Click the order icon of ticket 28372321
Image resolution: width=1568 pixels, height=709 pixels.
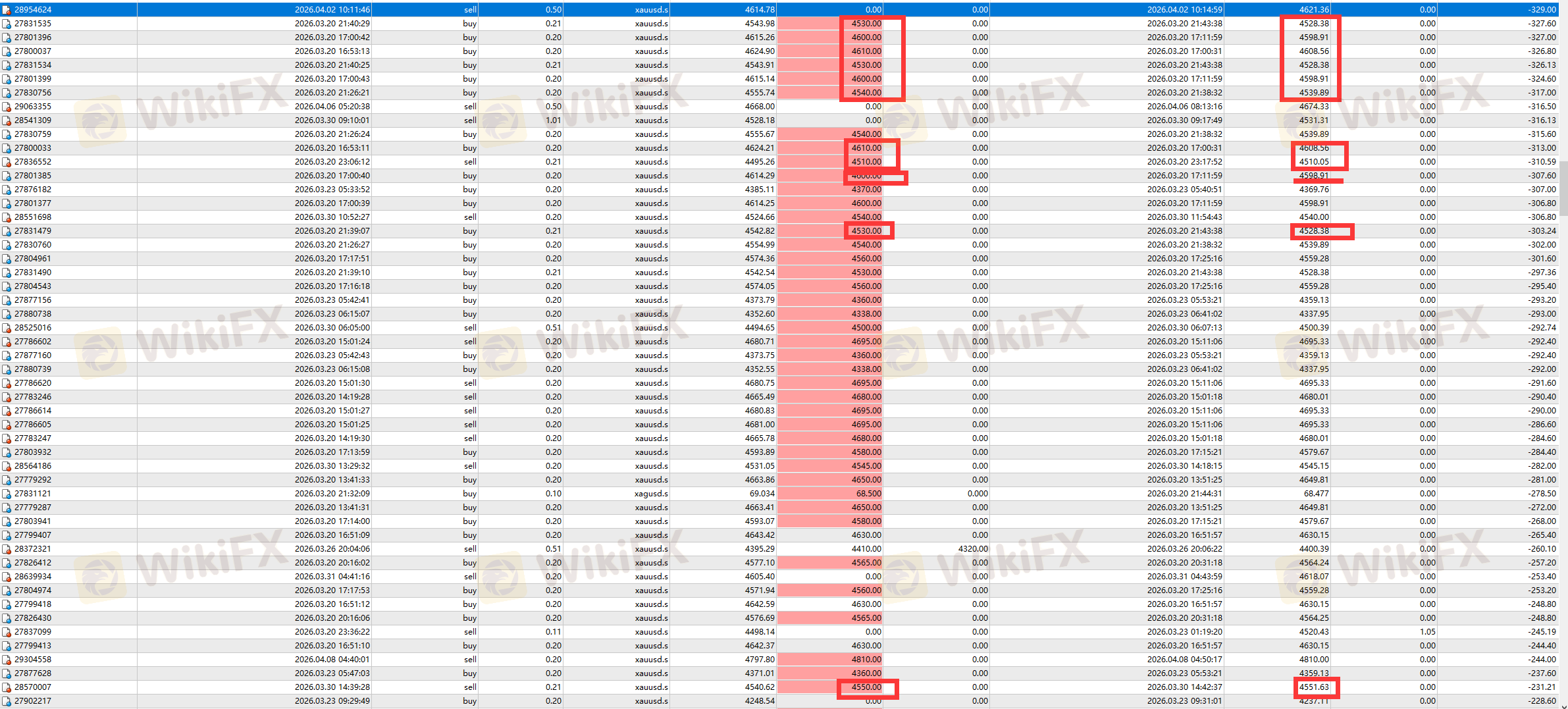[x=7, y=549]
